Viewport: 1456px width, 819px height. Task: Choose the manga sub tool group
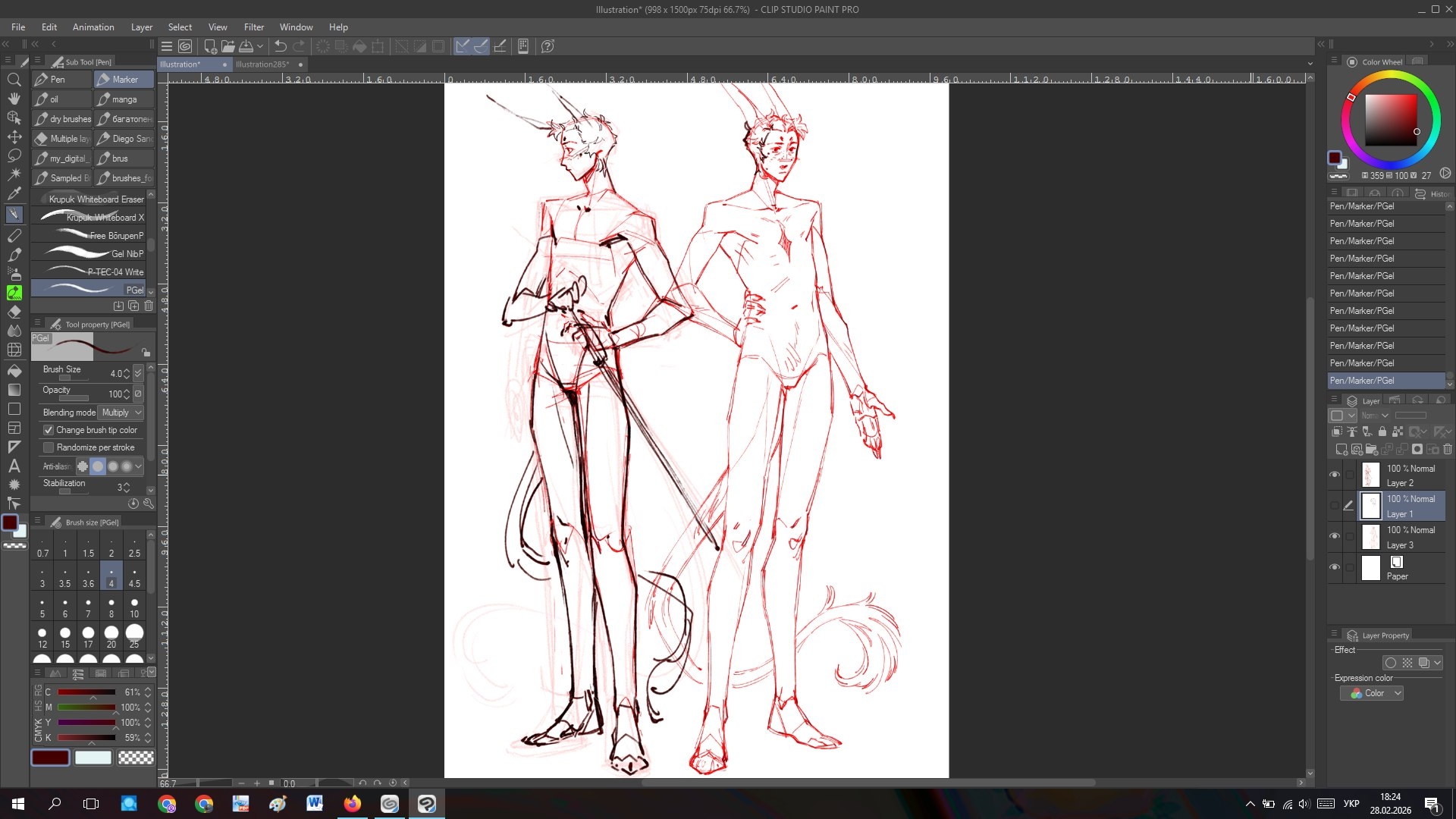[x=124, y=99]
